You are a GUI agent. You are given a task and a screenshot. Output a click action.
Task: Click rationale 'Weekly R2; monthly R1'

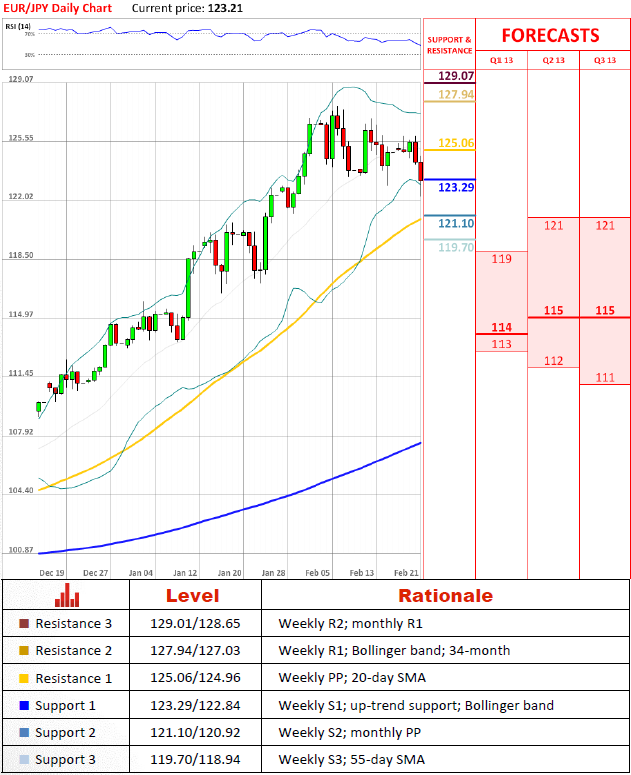click(350, 624)
